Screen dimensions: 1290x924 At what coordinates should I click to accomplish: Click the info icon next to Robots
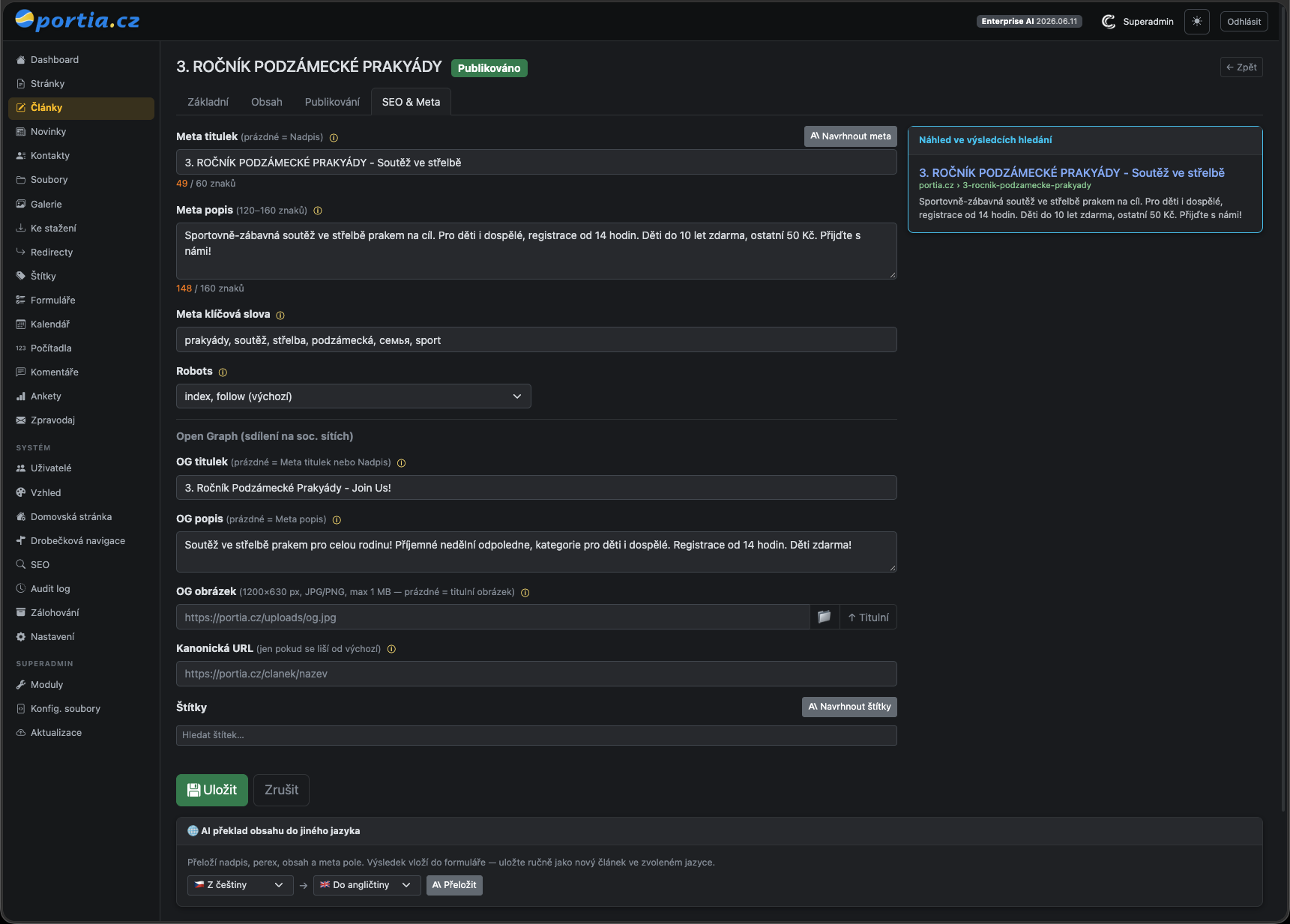(223, 372)
